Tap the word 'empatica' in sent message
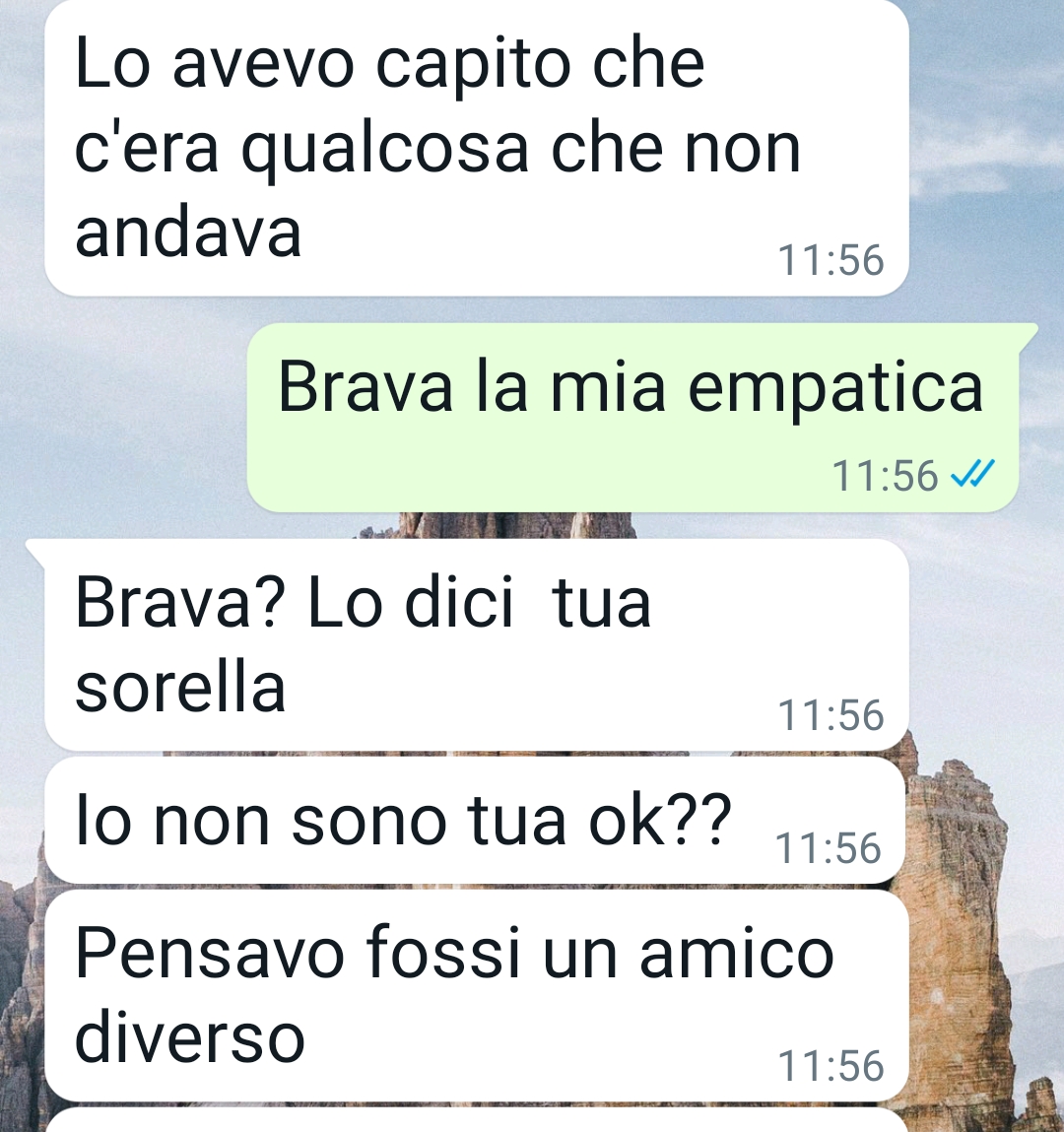This screenshot has height=1132, width=1064. [x=835, y=390]
